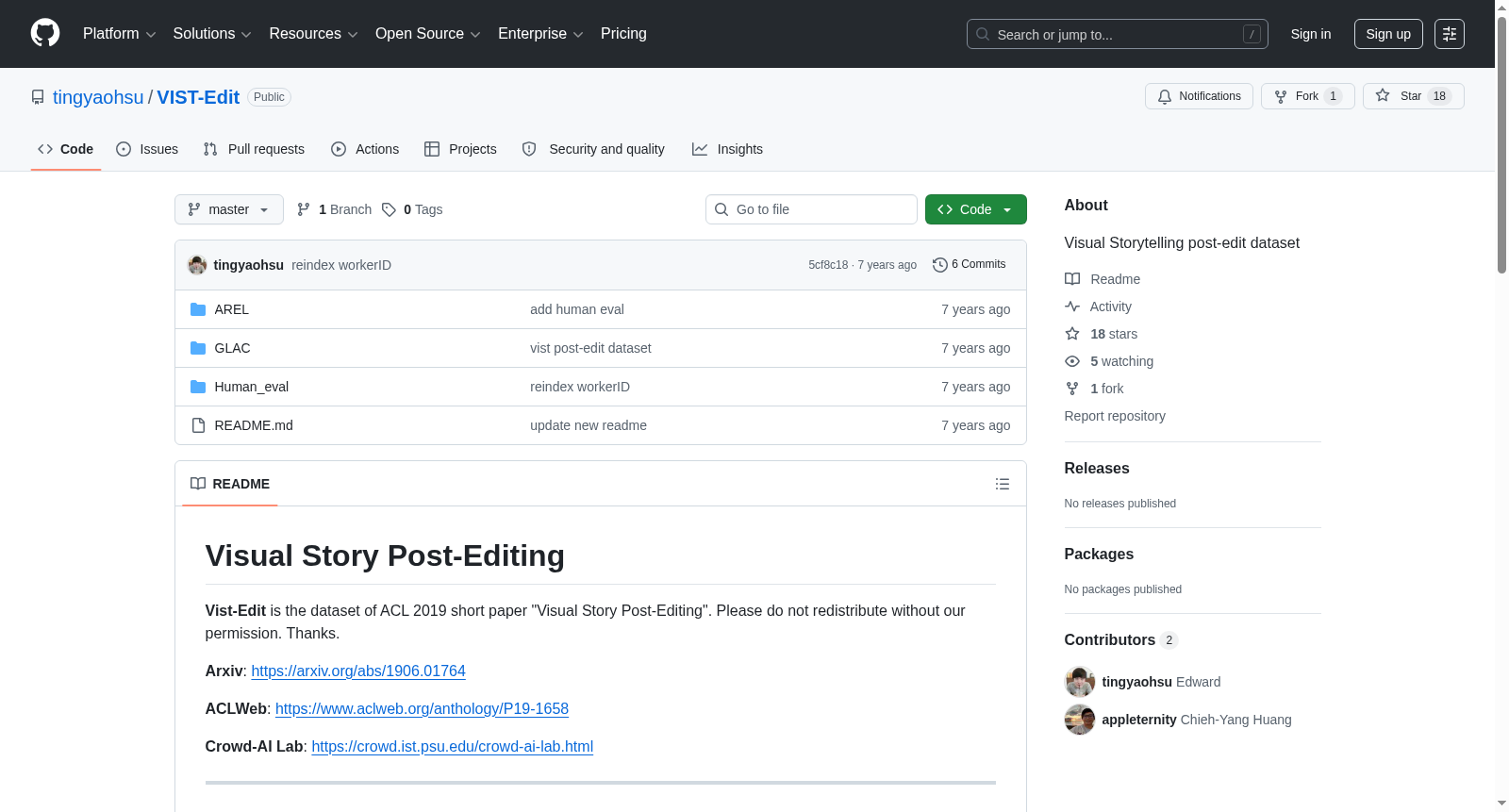The height and width of the screenshot is (812, 1509).
Task: Switch to the Projects tab
Action: coord(460,149)
